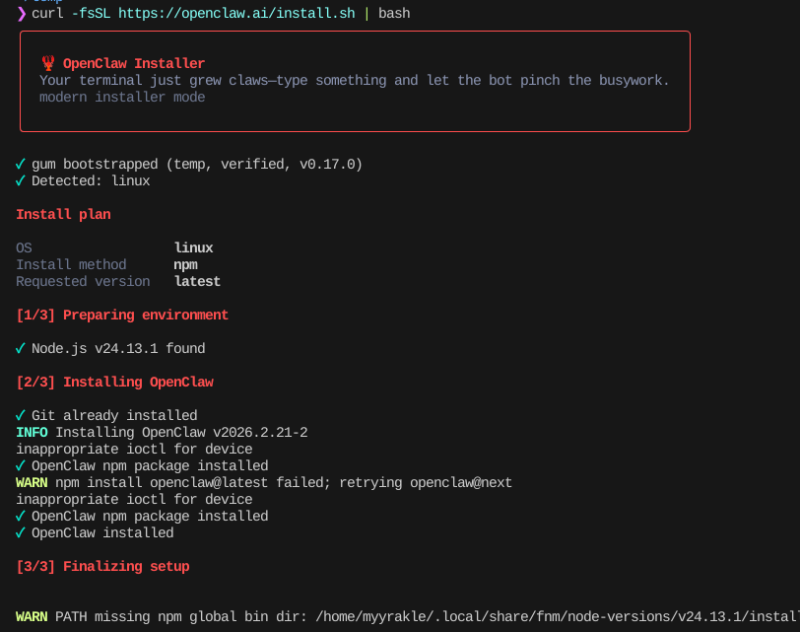Click the [1/3] Preparing environment heading
The width and height of the screenshot is (800, 632).
click(122, 315)
